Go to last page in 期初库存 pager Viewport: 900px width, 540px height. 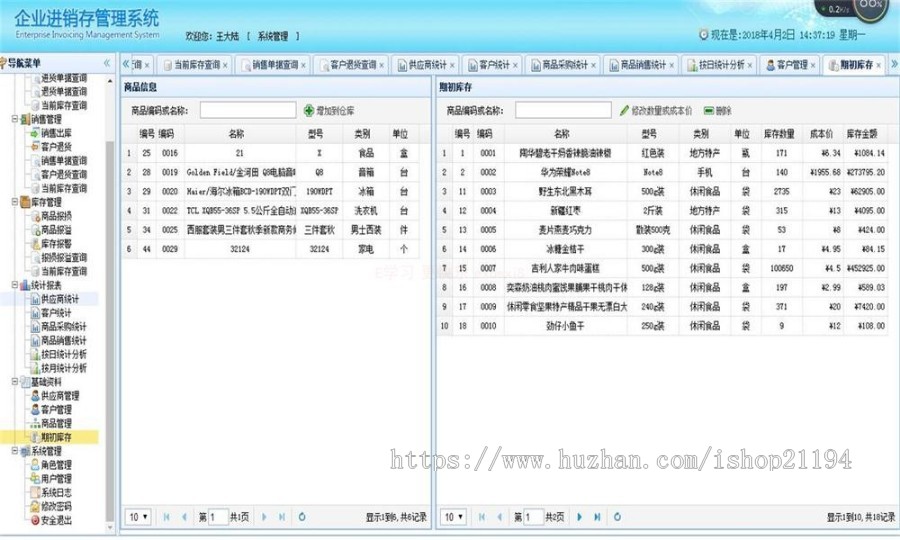pyautogui.click(x=597, y=517)
